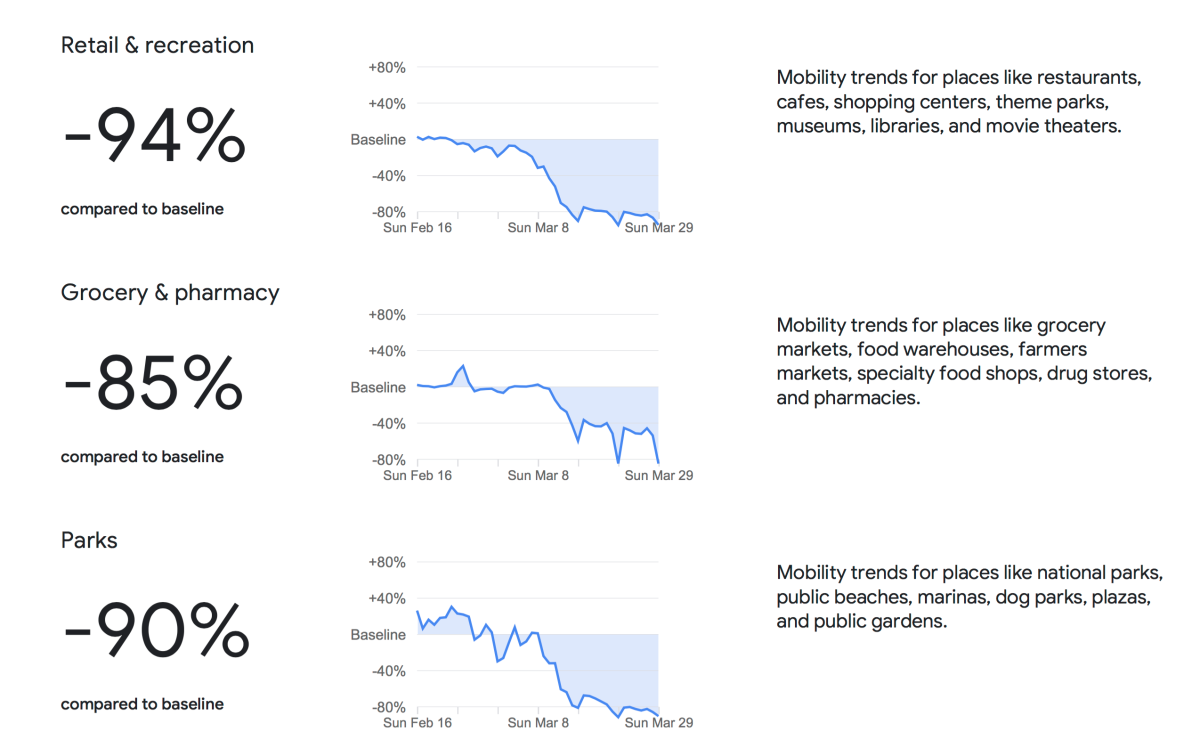Viewport: 1200px width, 748px height.
Task: Click the Sun Mar 8 label on retail chart
Action: (538, 227)
